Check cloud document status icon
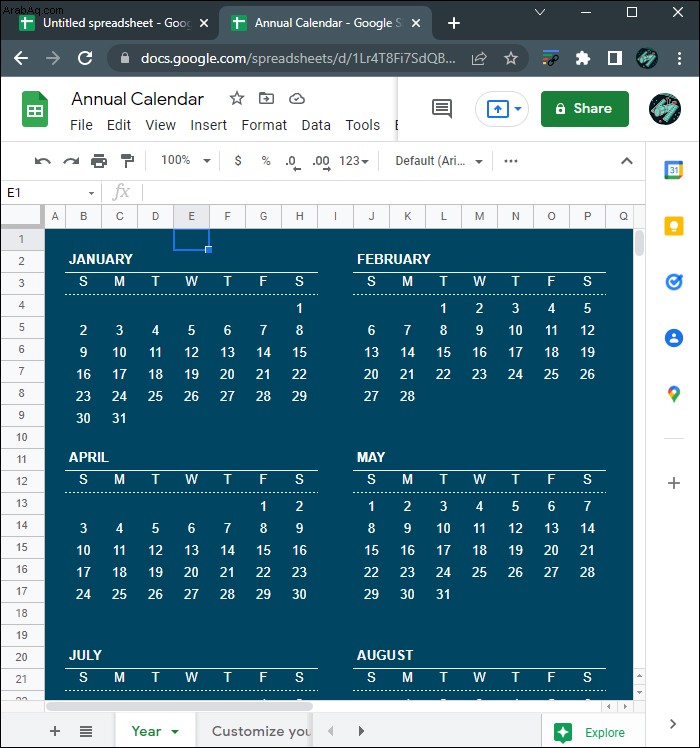This screenshot has height=748, width=700. 297,98
